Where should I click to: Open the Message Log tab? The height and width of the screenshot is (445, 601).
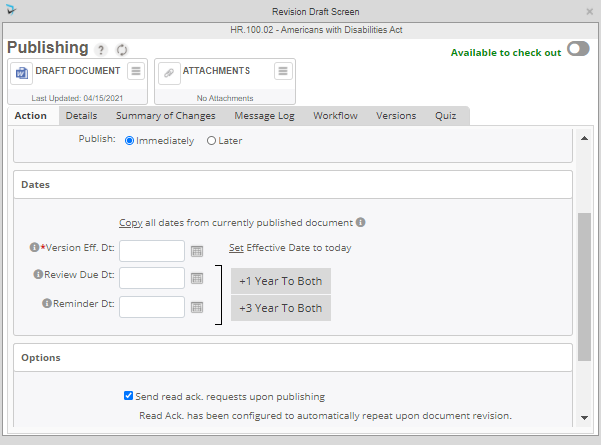pos(264,116)
